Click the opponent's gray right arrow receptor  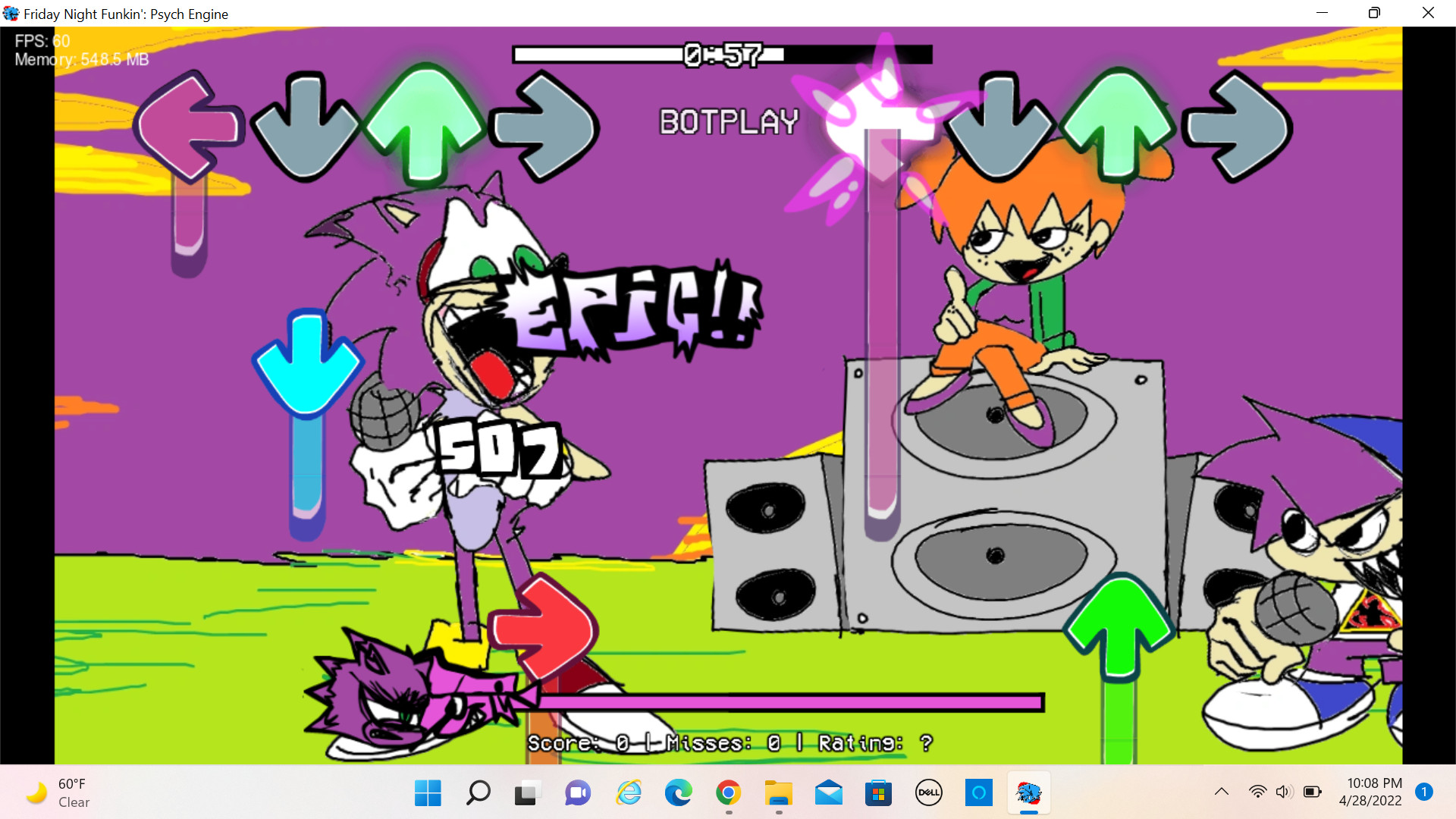point(544,126)
